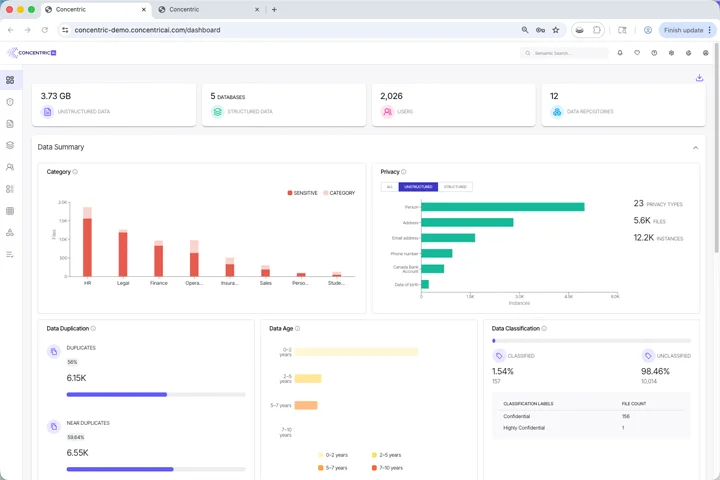
Task: Click the Data Repositories card
Action: (x=620, y=104)
